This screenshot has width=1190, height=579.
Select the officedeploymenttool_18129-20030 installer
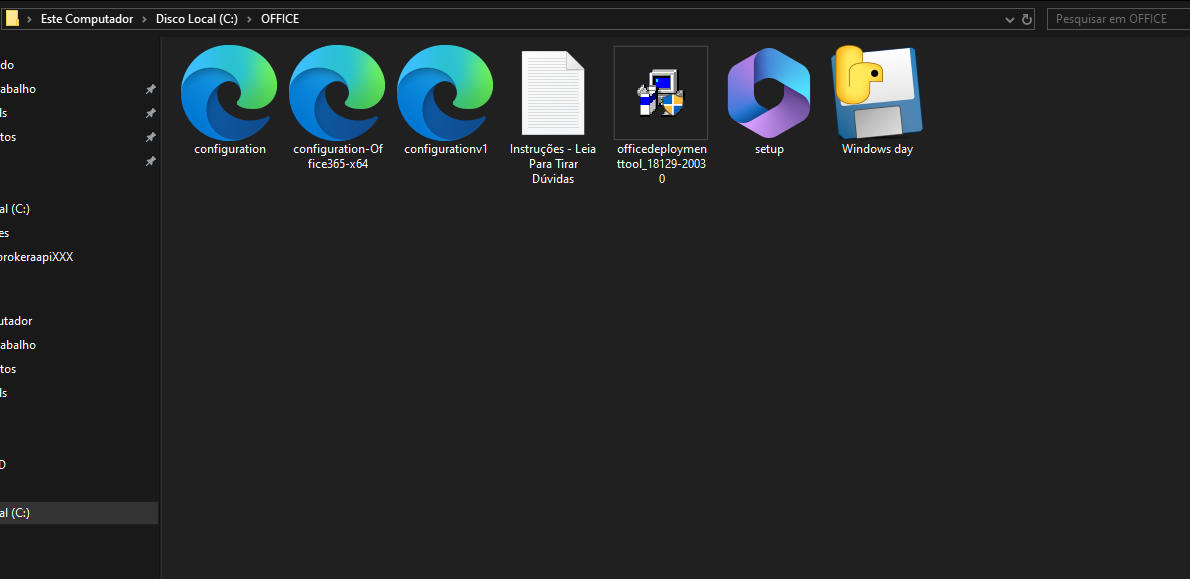(660, 94)
